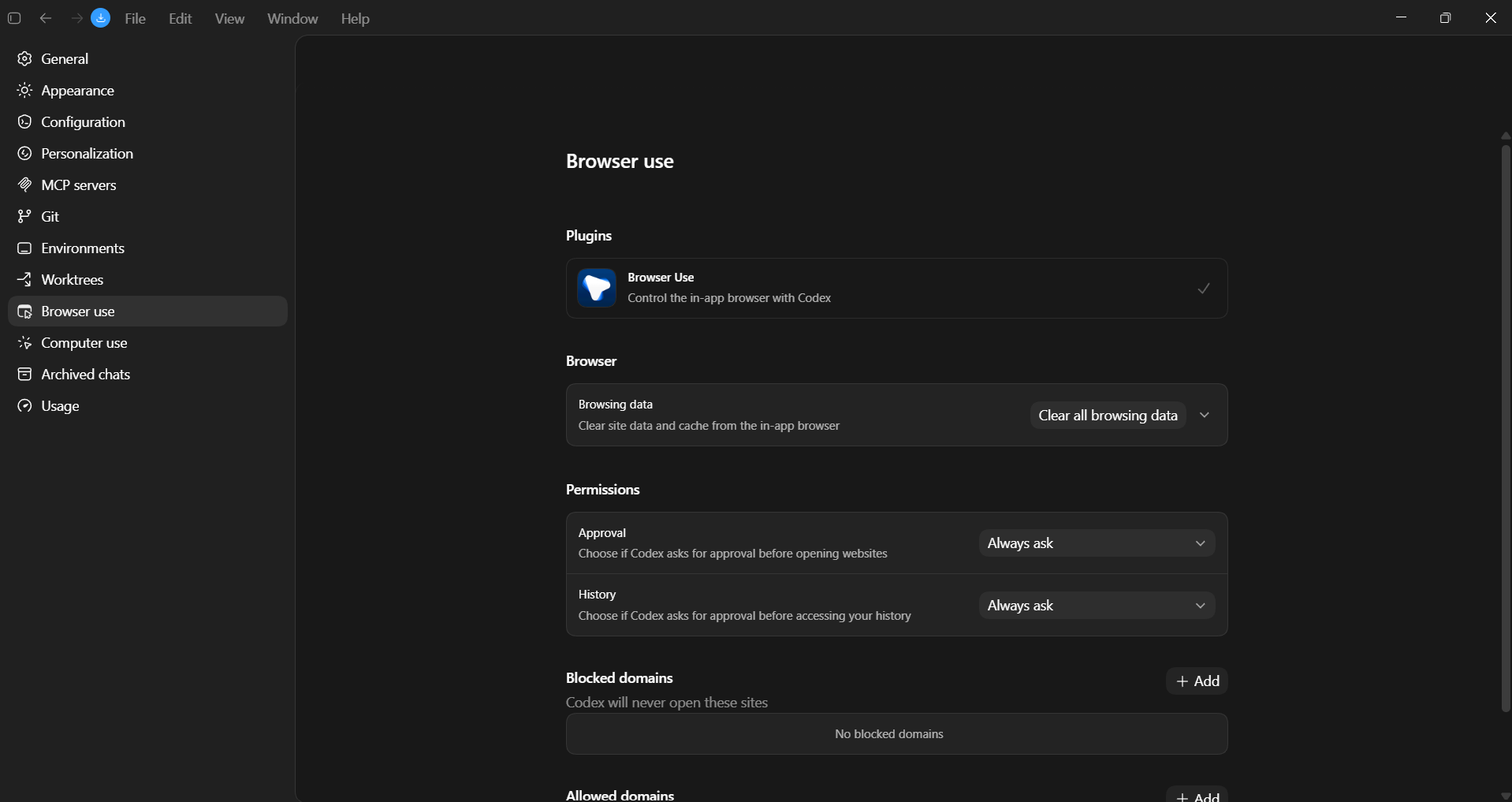Open the Help menu
The image size is (1512, 802).
coord(356,19)
